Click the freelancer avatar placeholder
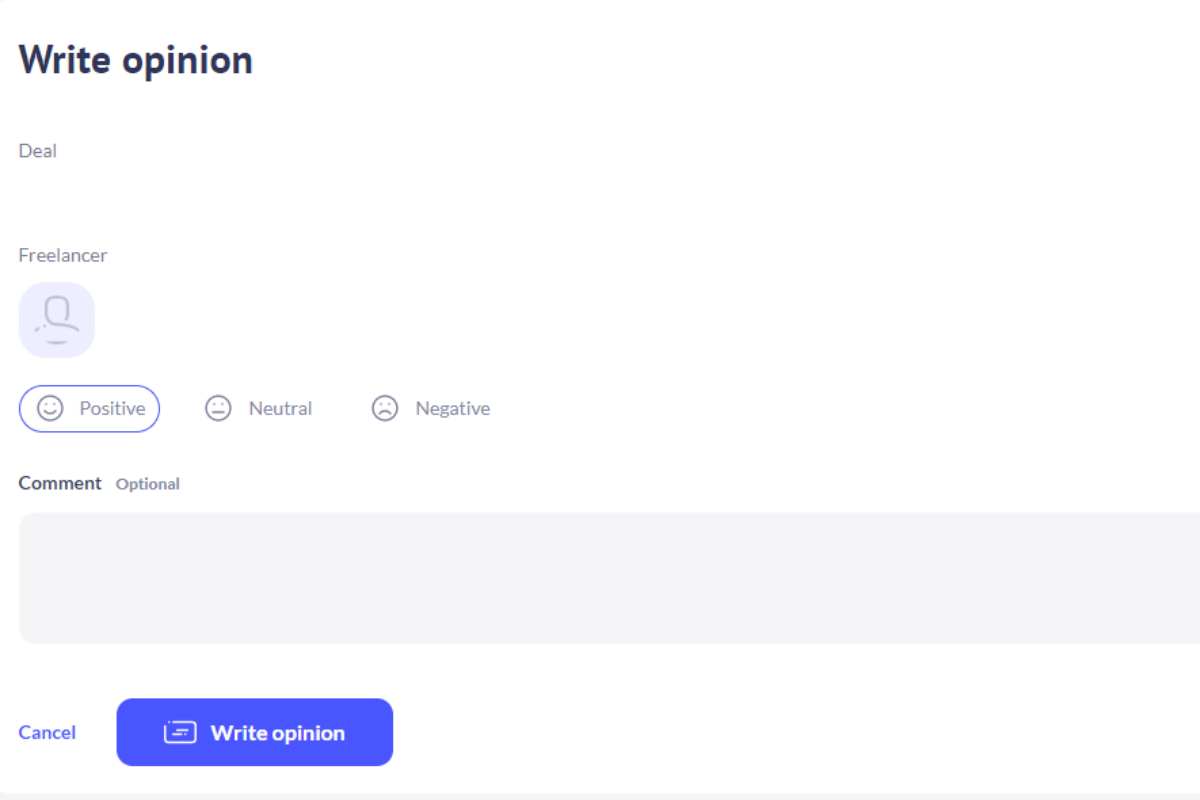 pos(57,320)
